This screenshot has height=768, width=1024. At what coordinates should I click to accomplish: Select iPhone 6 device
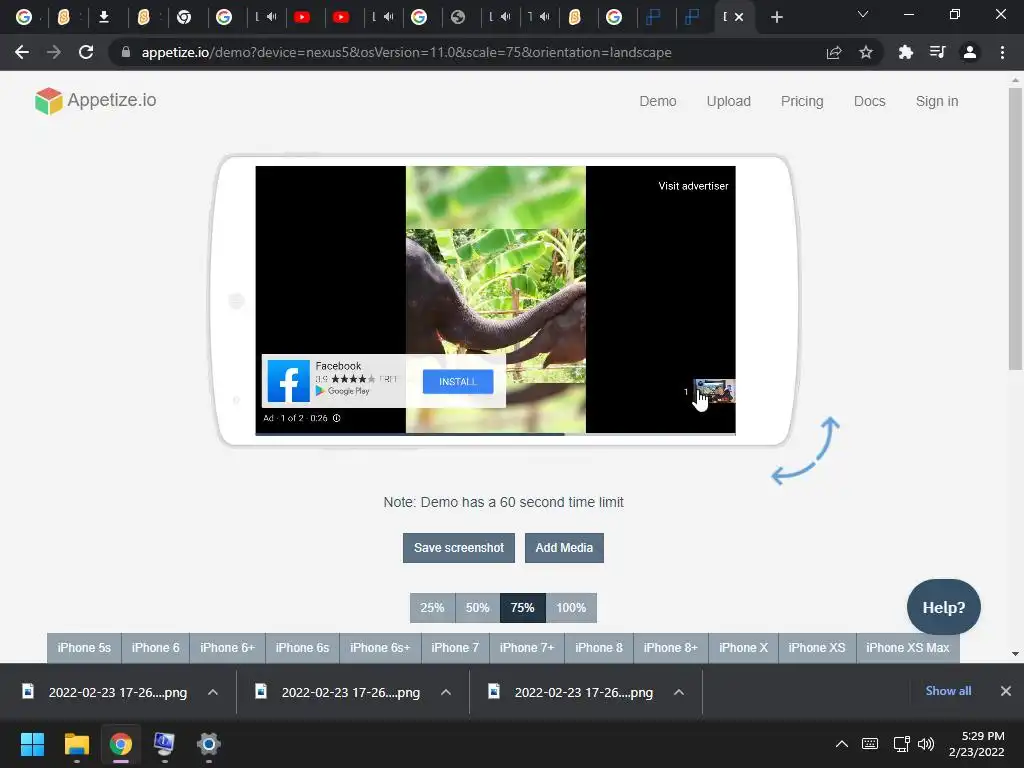point(155,648)
